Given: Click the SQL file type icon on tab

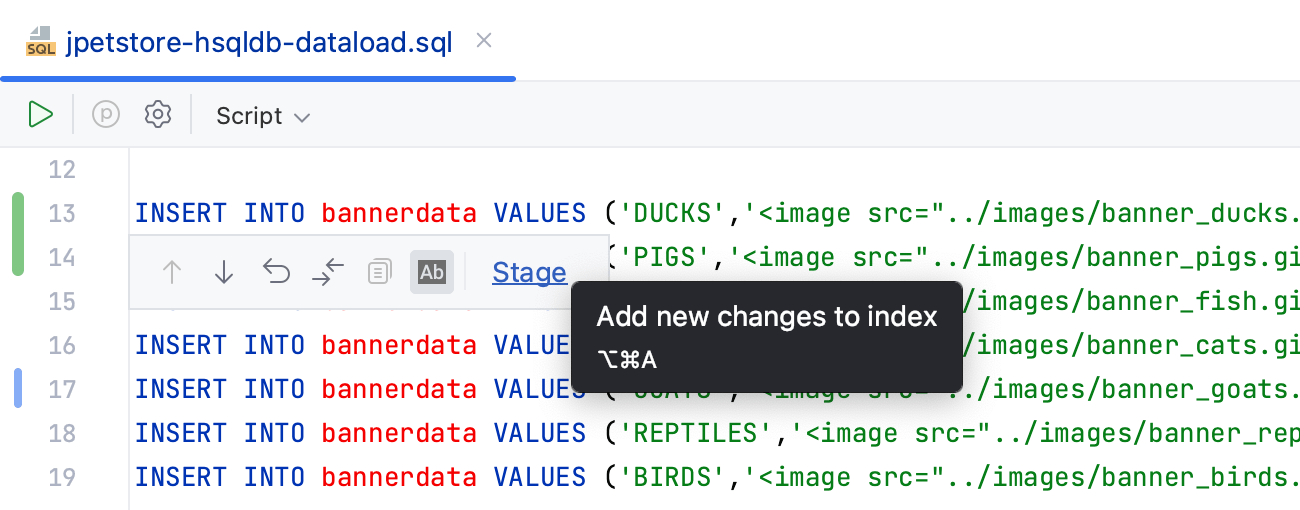Looking at the screenshot, I should [x=41, y=43].
